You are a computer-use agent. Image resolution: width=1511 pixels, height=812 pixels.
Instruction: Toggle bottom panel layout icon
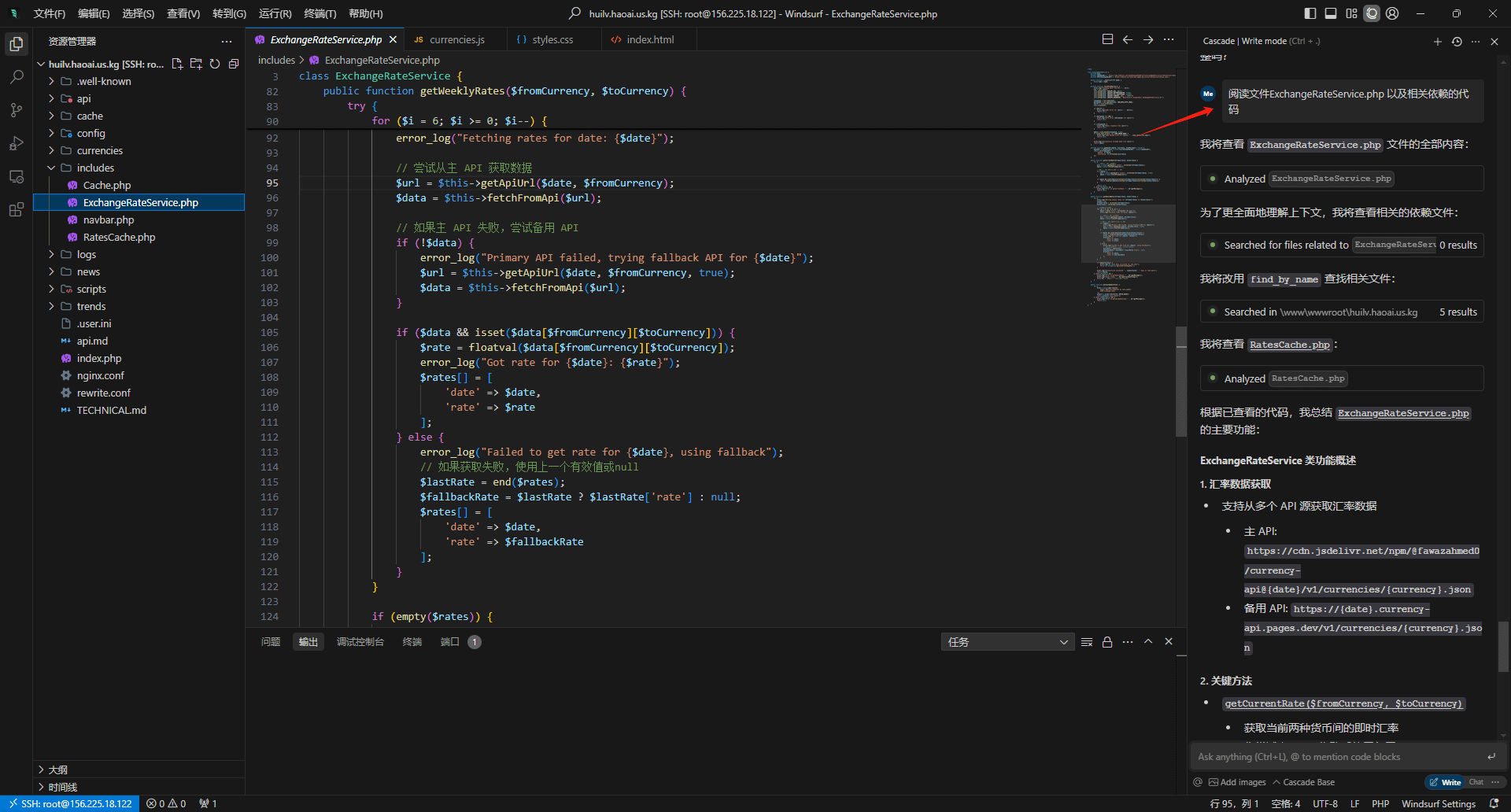tap(1331, 13)
